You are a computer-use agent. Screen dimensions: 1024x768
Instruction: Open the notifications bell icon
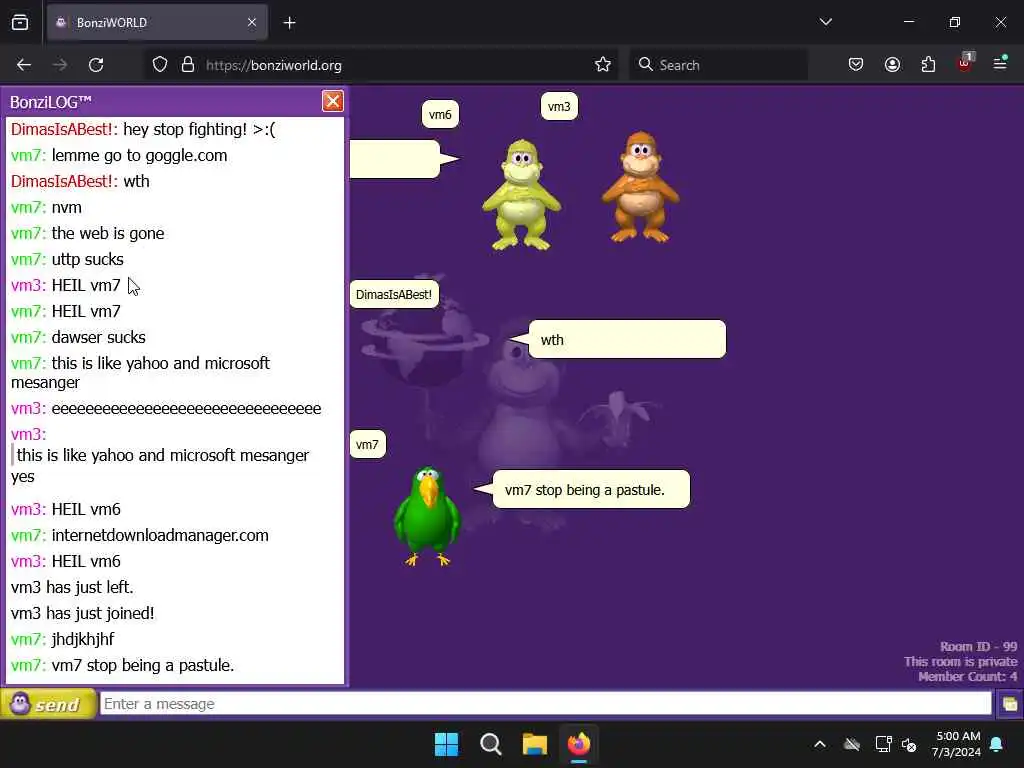997,744
